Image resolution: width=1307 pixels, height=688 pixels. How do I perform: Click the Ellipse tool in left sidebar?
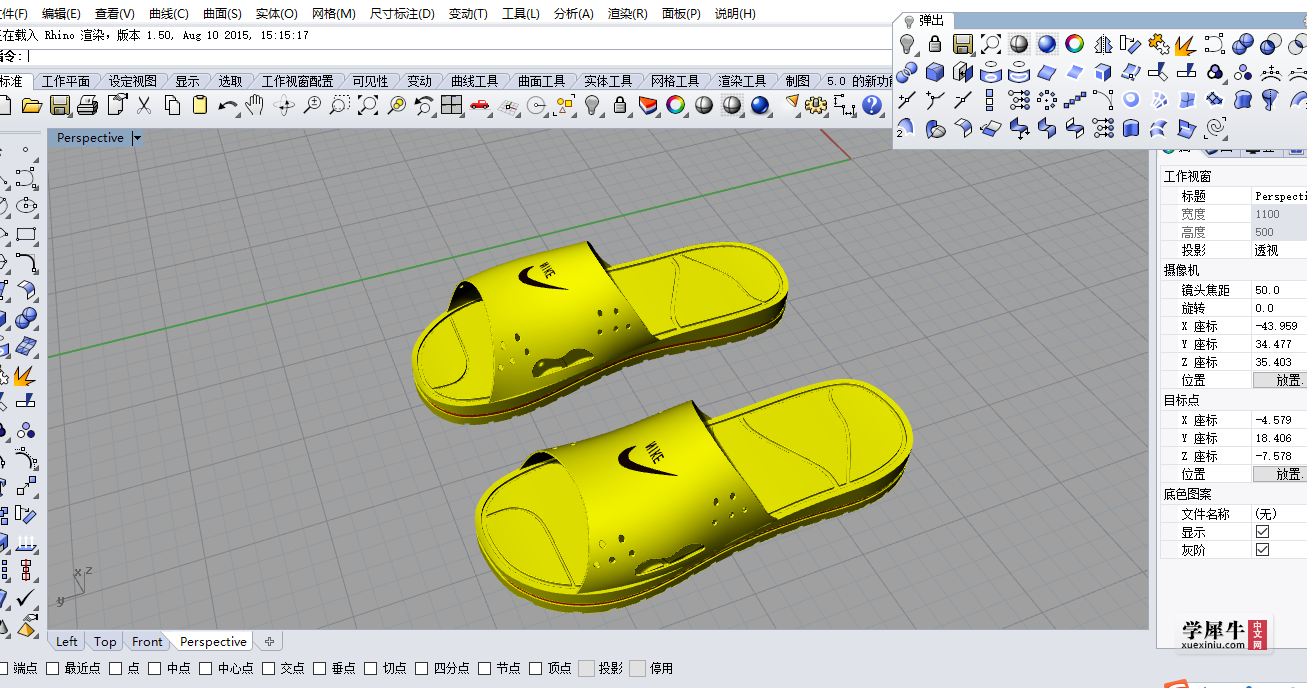(26, 206)
